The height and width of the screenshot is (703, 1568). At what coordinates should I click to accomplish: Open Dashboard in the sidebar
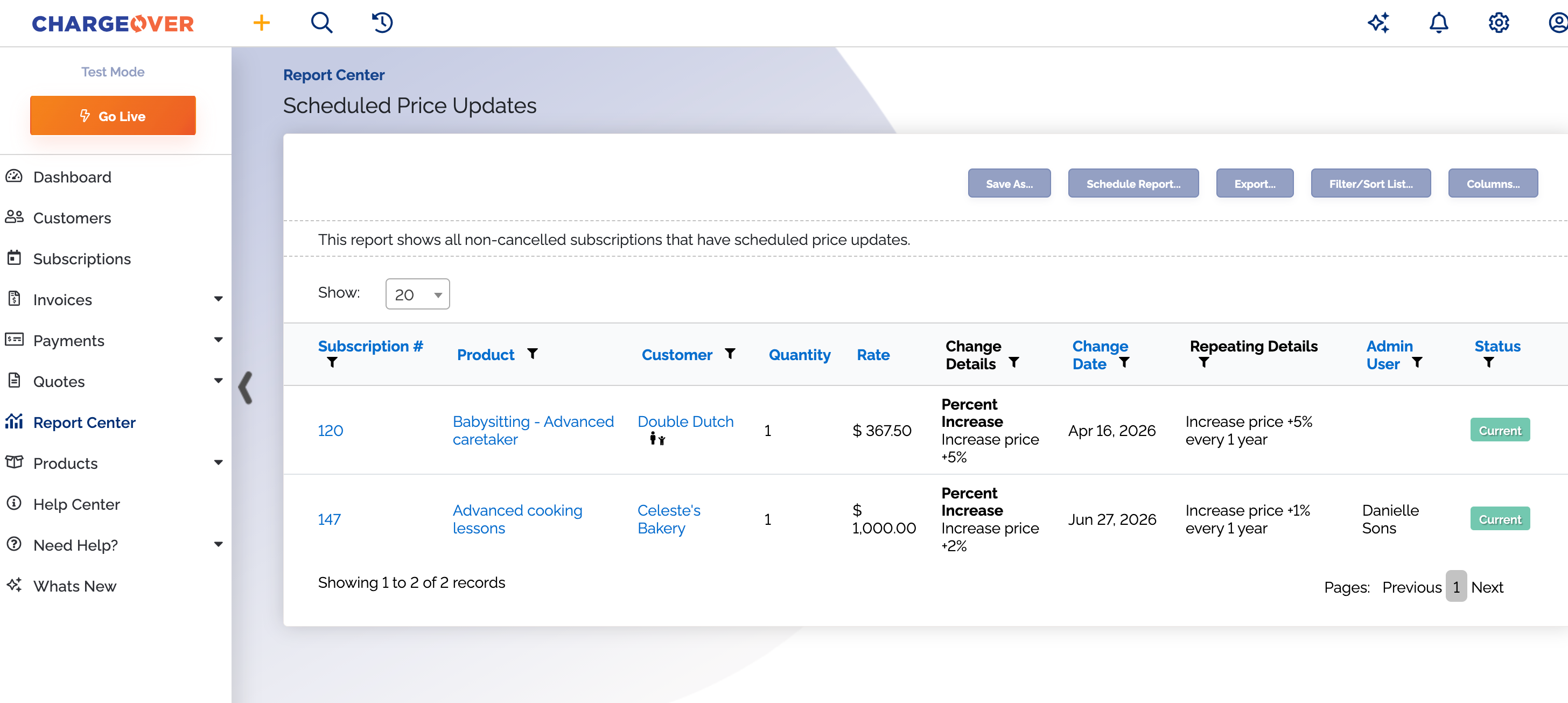(72, 177)
